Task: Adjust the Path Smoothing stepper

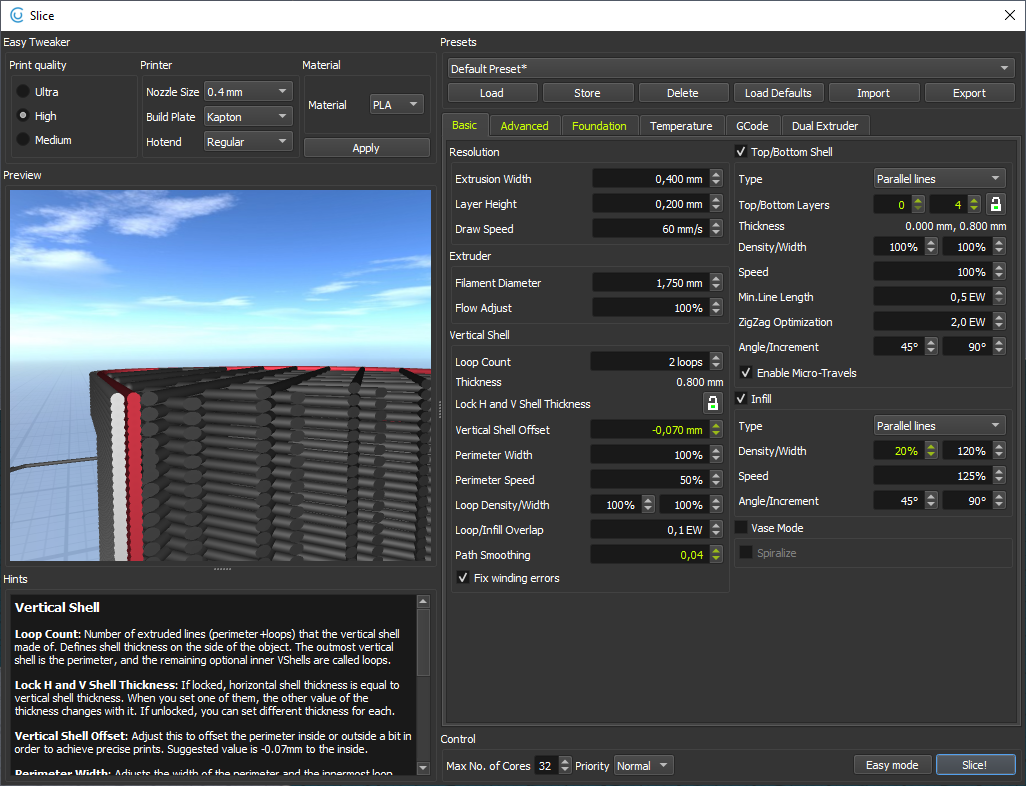Action: point(716,555)
